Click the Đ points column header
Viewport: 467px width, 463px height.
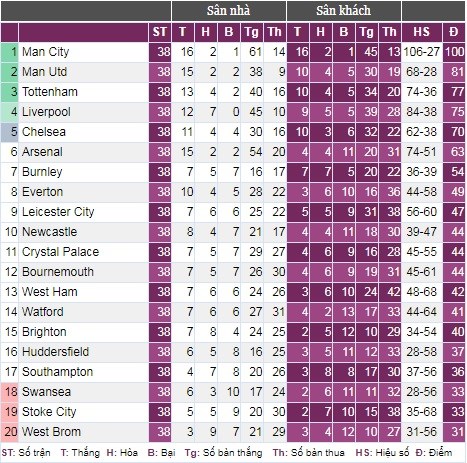tap(454, 32)
